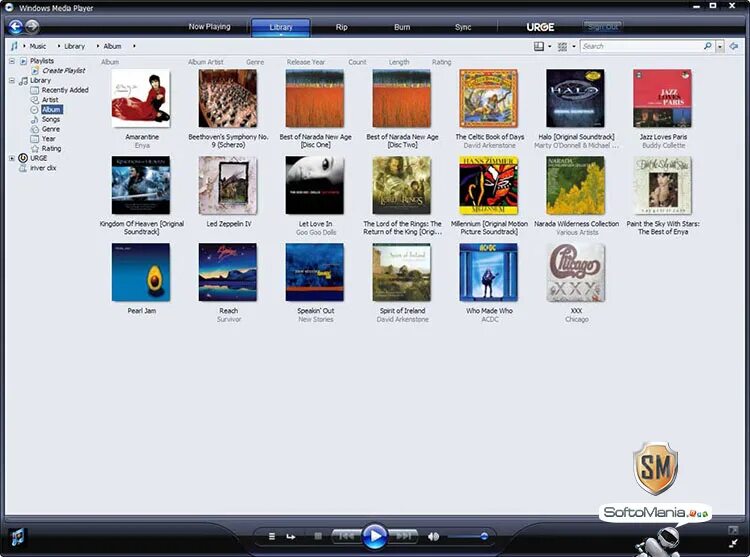Select the Halo Original Soundtrack cover
Image resolution: width=750 pixels, height=557 pixels.
(575, 98)
